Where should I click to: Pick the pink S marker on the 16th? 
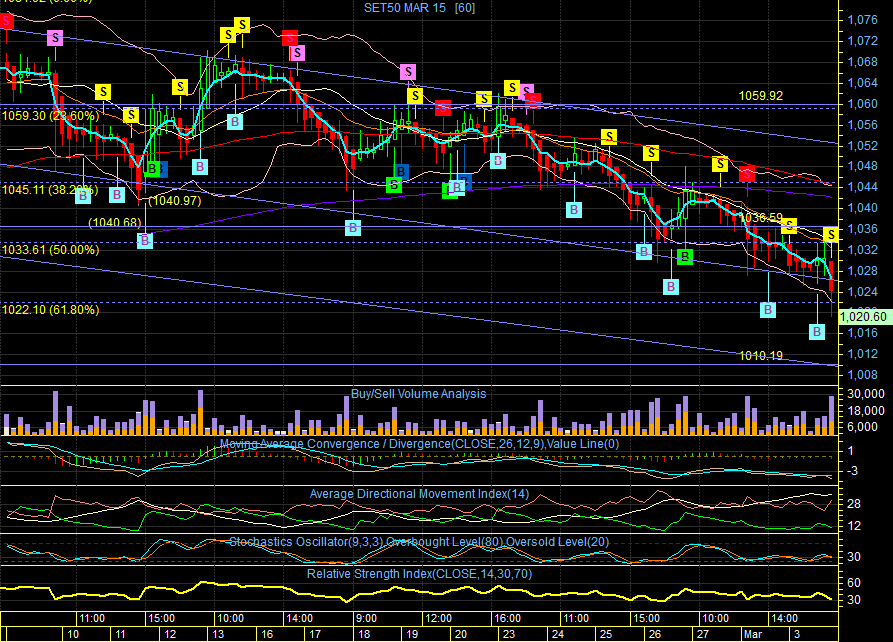tap(297, 54)
